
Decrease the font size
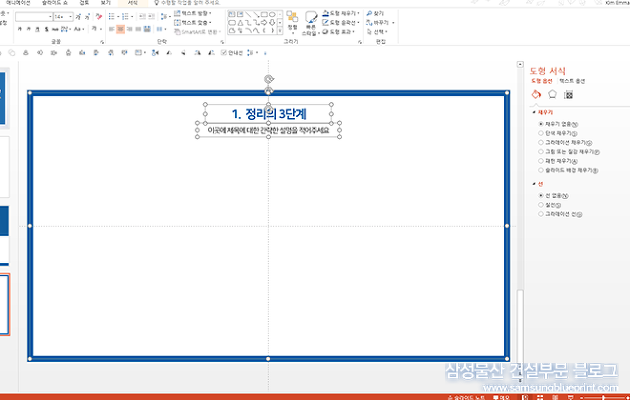87,16
